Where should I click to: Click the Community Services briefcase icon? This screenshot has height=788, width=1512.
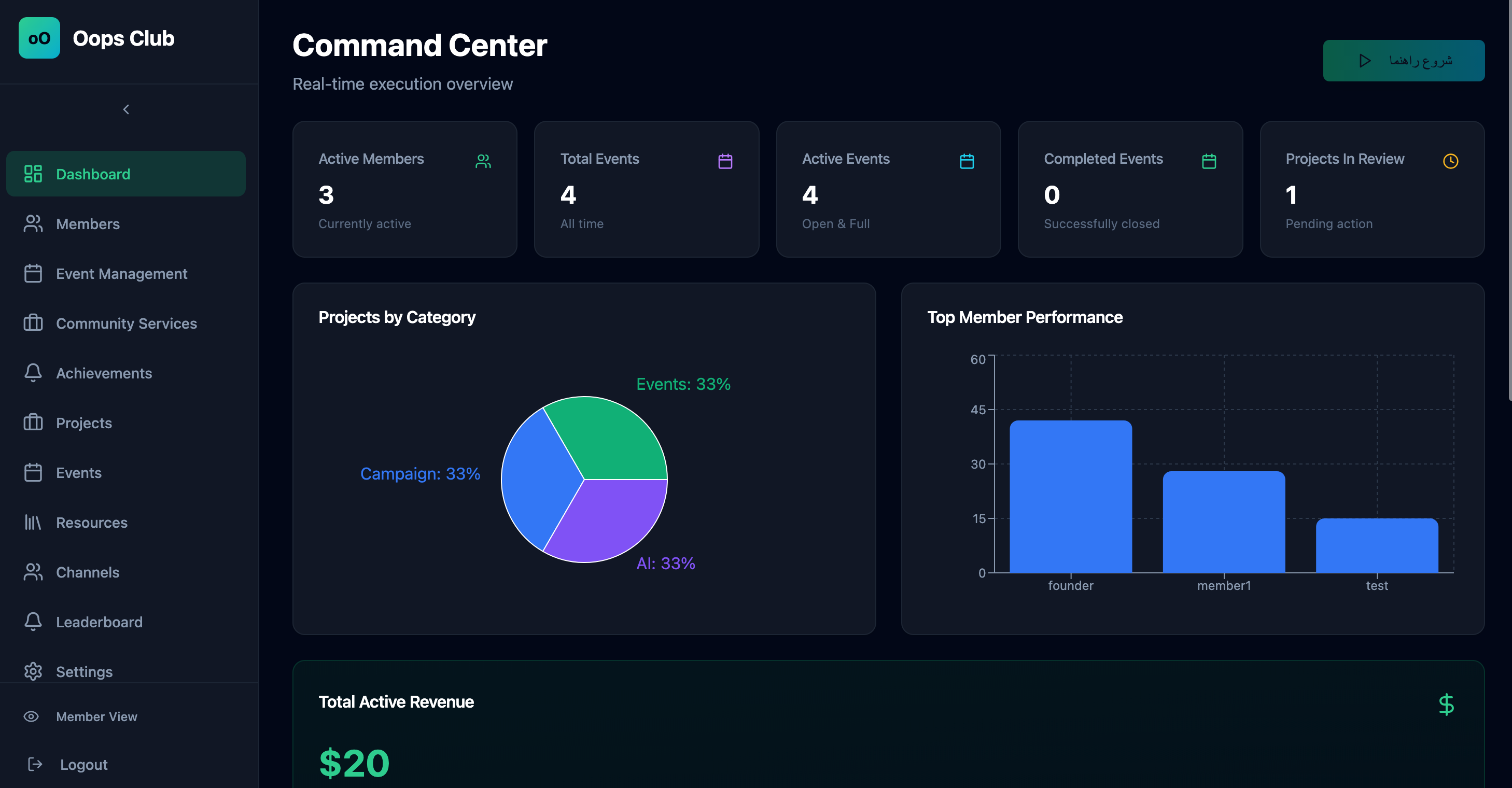pos(33,323)
